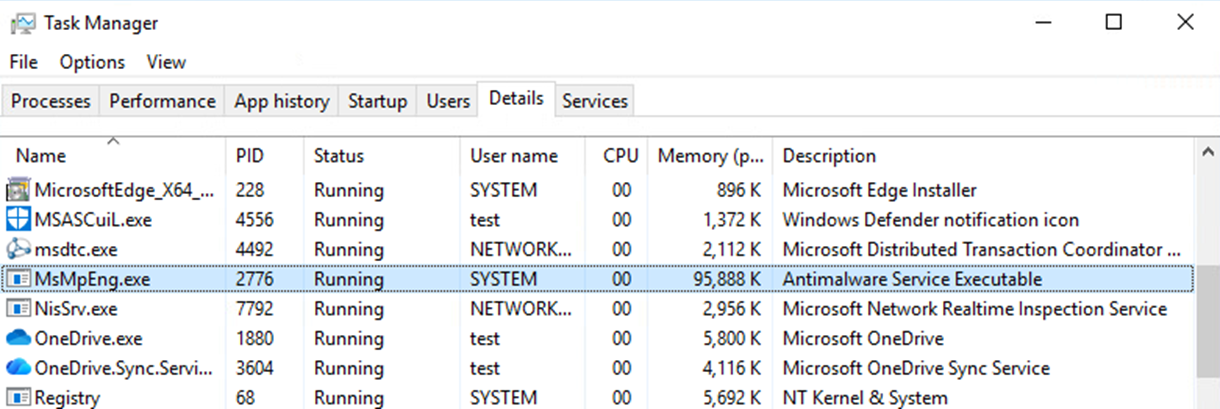
Task: Click the Registry process icon
Action: click(18, 398)
